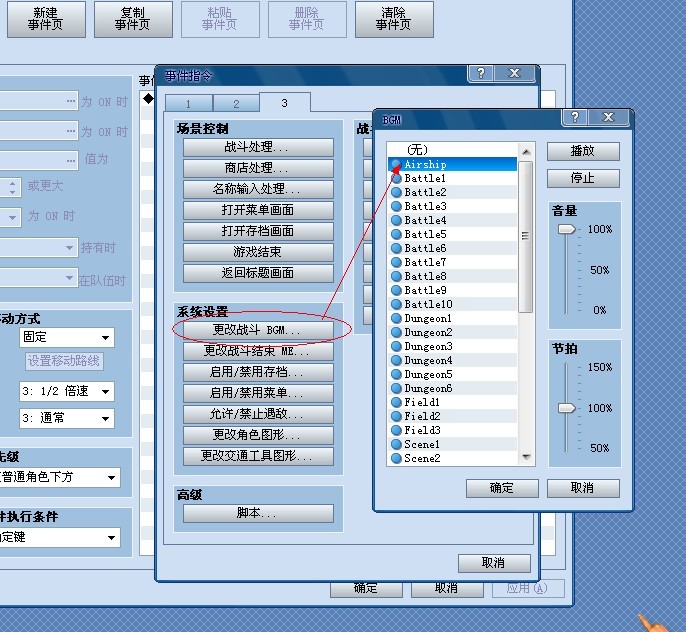Click 新建事件页 button
Viewport: 686px width, 632px height.
pos(46,19)
